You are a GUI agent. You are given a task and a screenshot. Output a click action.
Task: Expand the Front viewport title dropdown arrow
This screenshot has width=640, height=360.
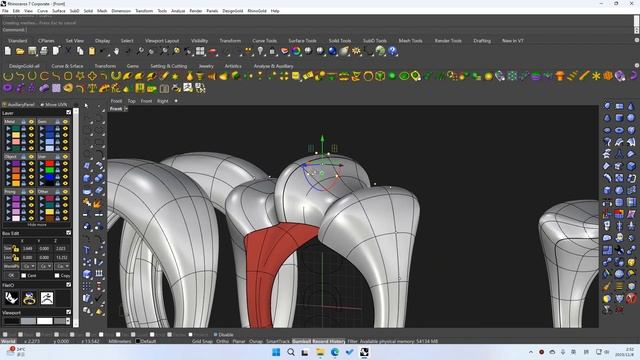point(126,109)
